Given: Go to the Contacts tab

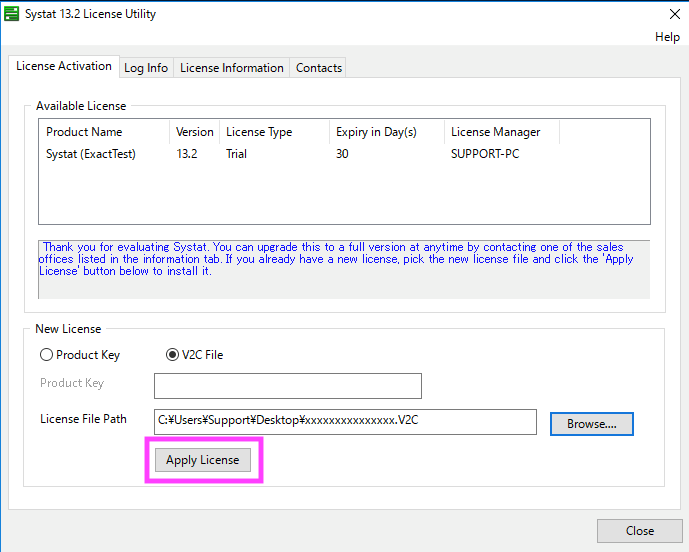Looking at the screenshot, I should click(319, 68).
